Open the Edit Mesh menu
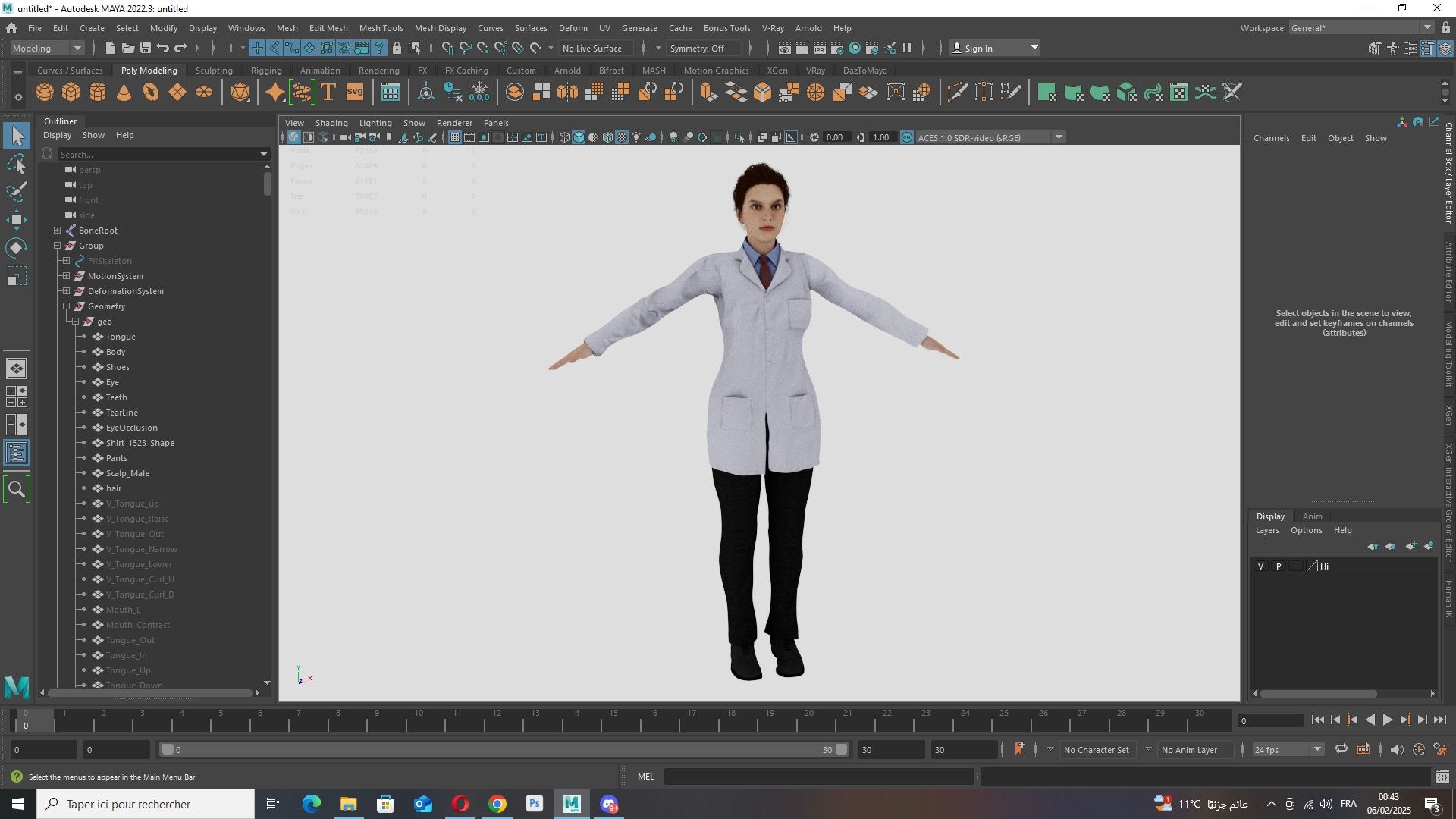 (328, 27)
